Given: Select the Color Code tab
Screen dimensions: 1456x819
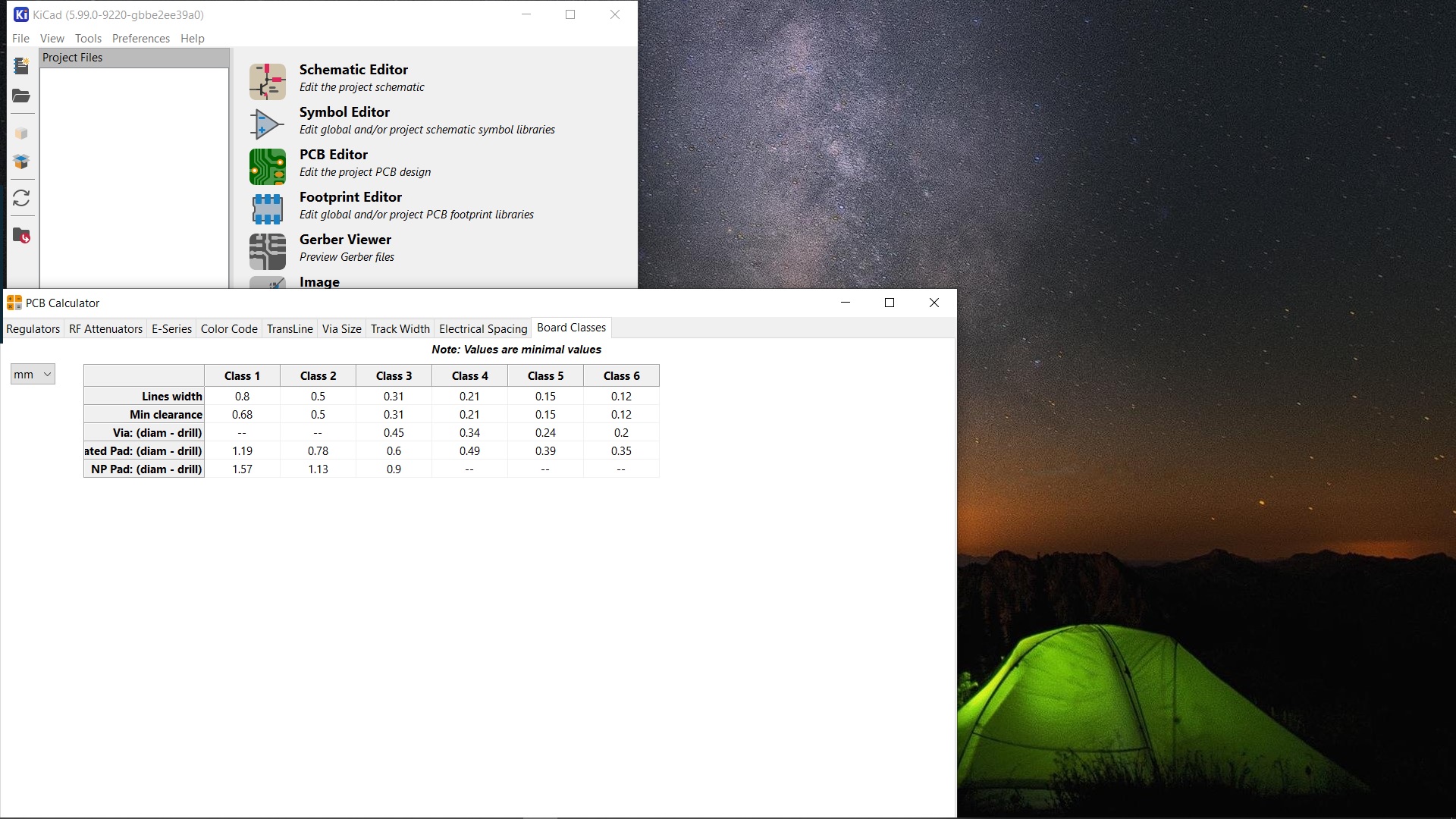Looking at the screenshot, I should tap(229, 328).
